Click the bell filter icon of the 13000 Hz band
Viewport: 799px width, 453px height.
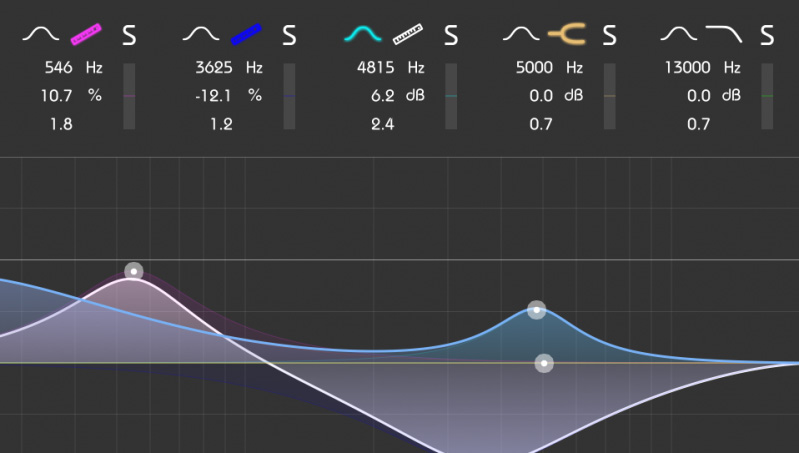tap(679, 34)
